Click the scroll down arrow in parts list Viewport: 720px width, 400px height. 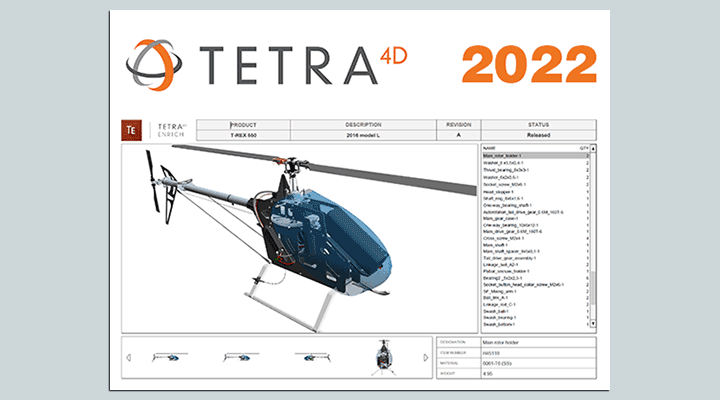(593, 324)
